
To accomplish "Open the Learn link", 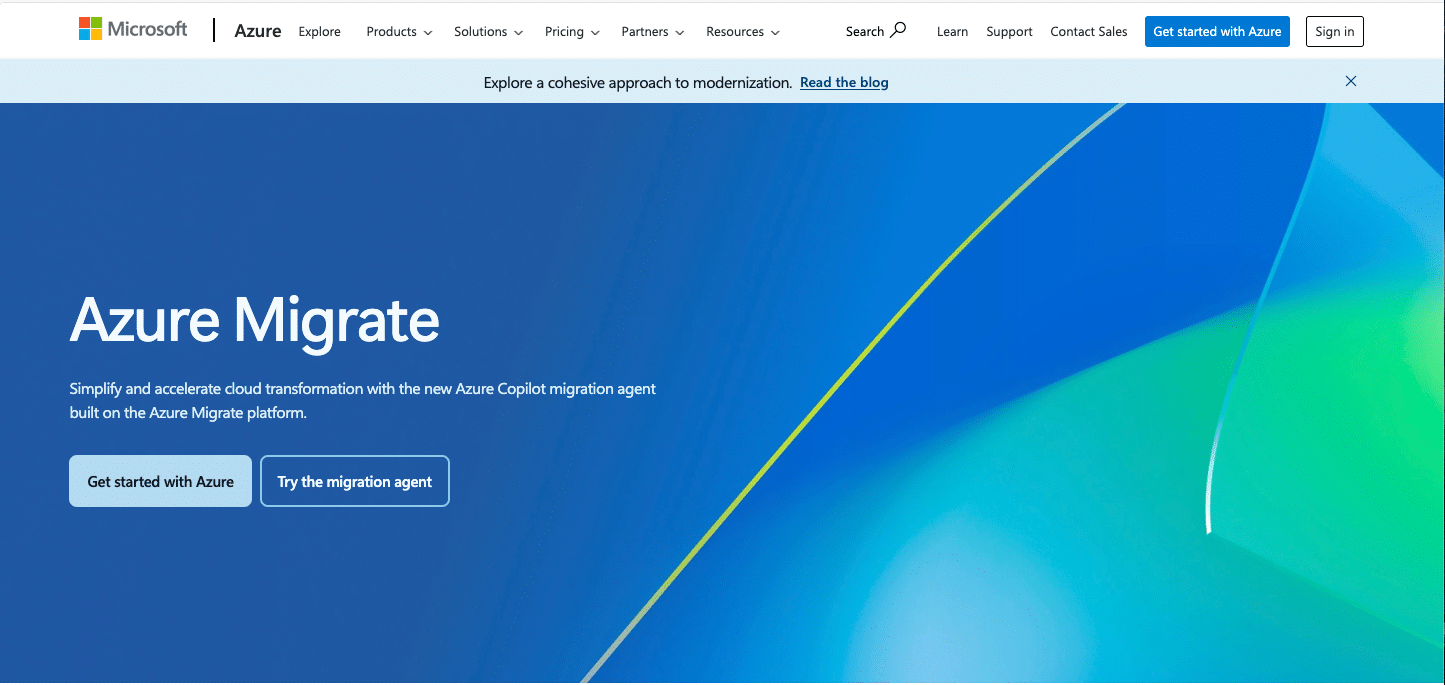I will tap(952, 31).
